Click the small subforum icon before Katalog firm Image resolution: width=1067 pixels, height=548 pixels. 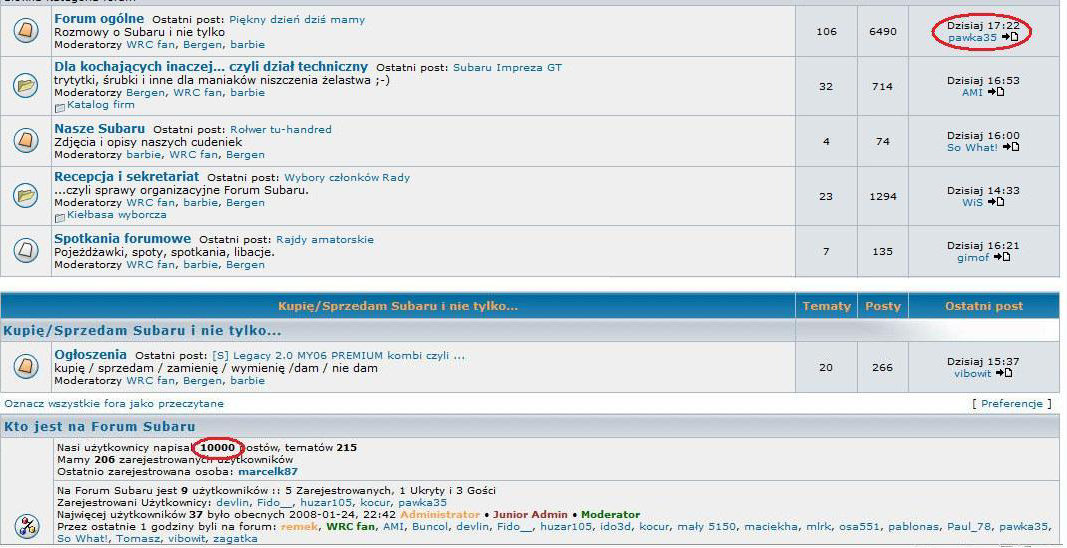click(x=60, y=106)
